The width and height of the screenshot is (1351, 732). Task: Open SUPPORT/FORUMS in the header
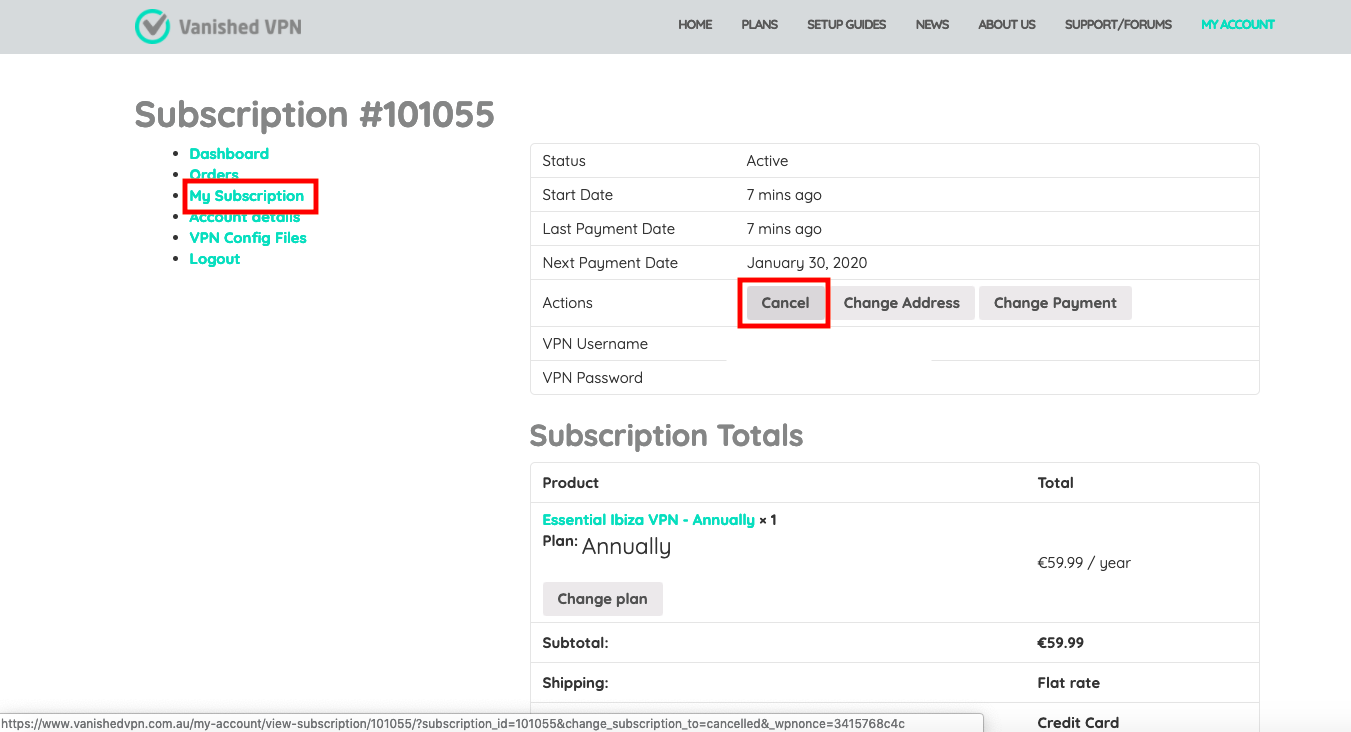pos(1118,25)
